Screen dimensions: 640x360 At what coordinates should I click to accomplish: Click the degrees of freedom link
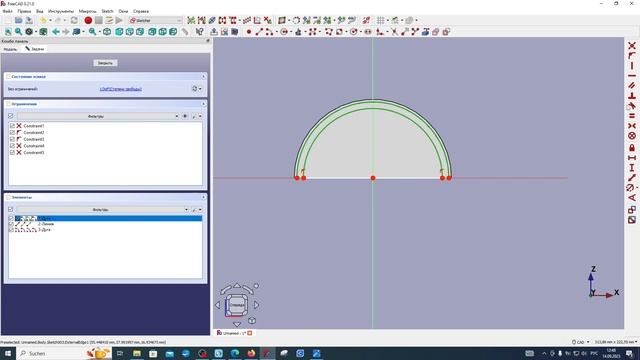click(121, 89)
